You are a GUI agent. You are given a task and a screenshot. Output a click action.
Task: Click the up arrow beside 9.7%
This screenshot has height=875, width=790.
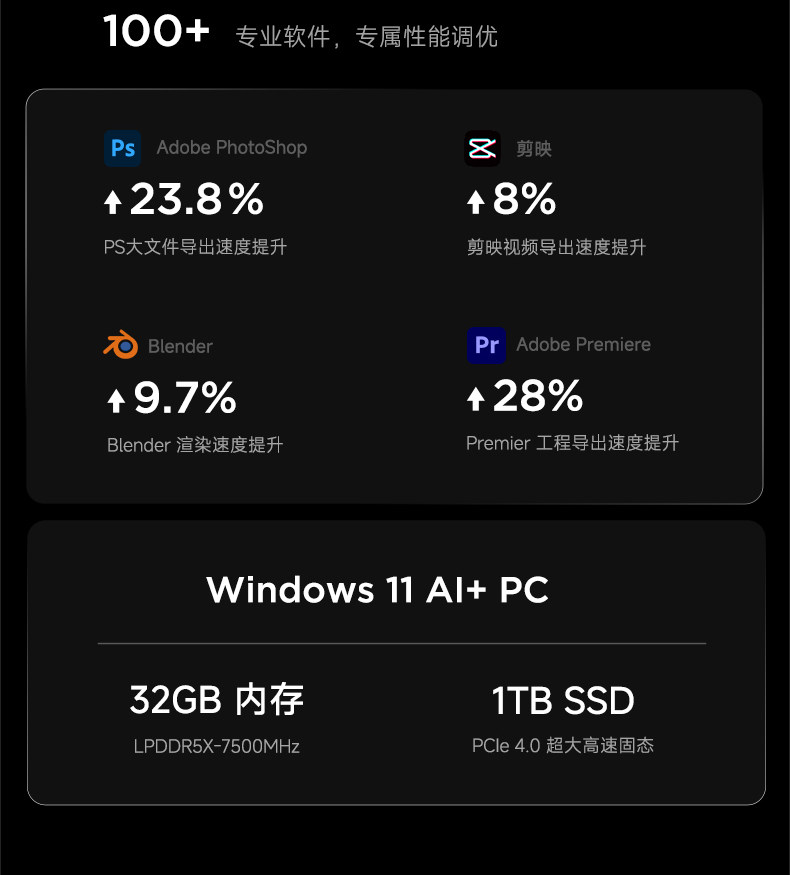coord(116,401)
